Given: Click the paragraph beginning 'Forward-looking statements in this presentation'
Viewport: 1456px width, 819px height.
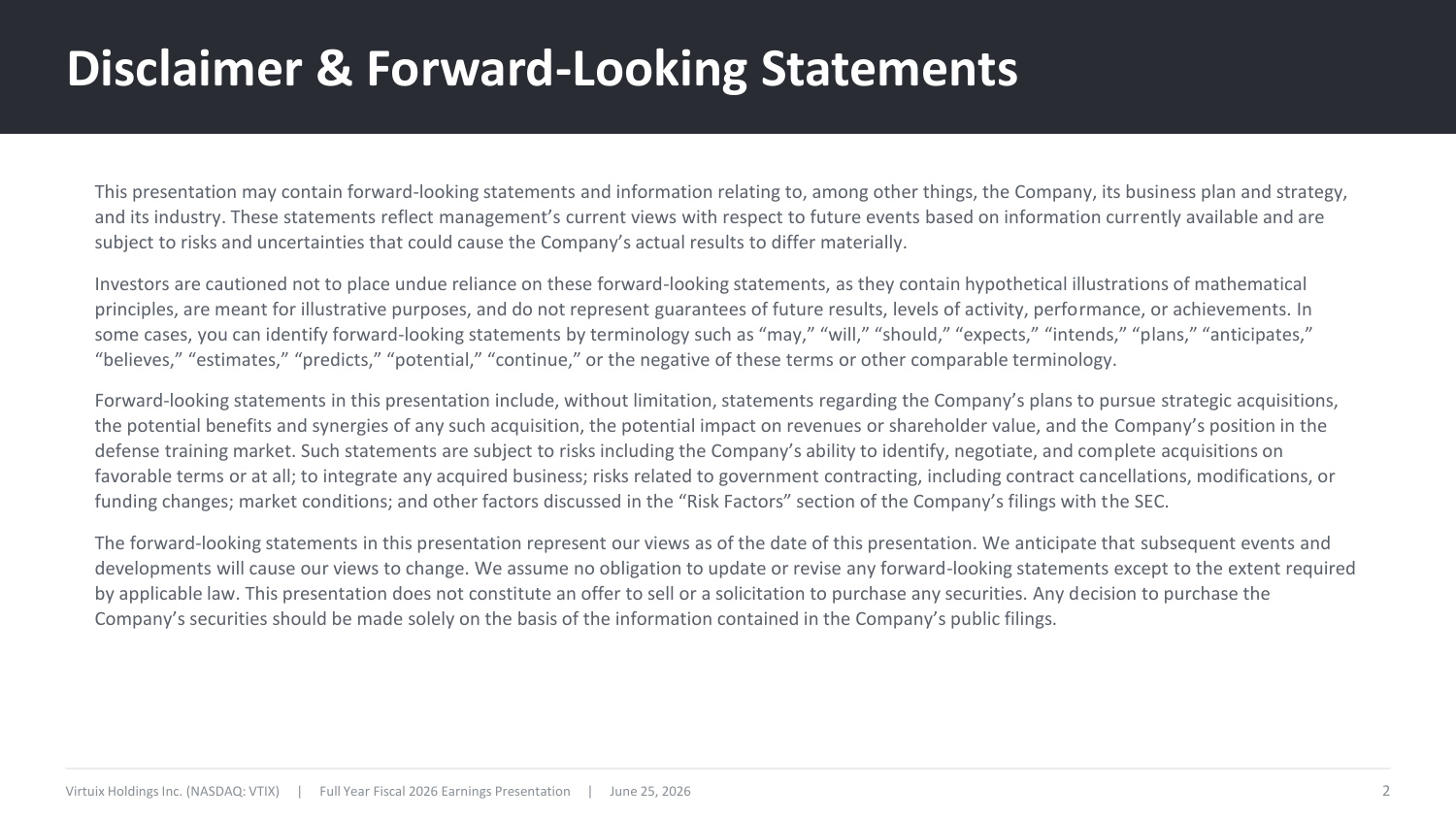Looking at the screenshot, I should coord(716,450).
